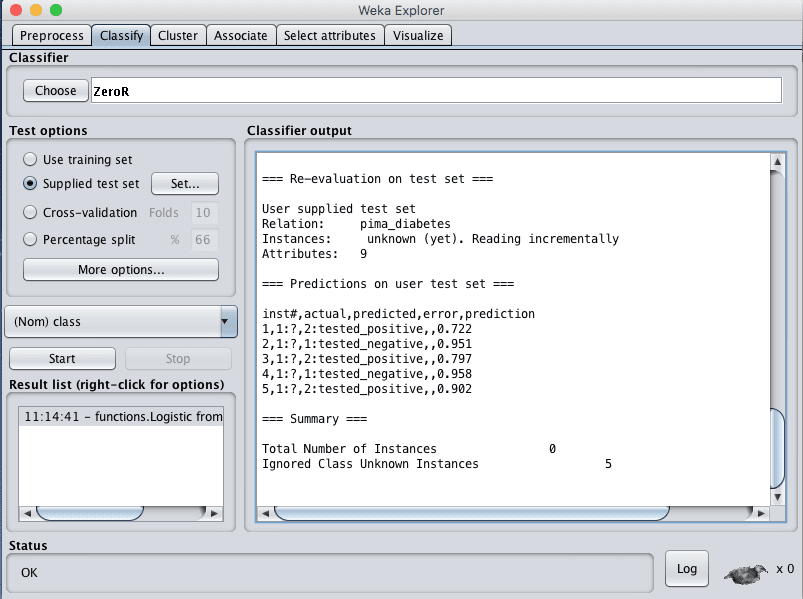803x599 pixels.
Task: Click prediction row with 0.722
Action: click(x=367, y=329)
